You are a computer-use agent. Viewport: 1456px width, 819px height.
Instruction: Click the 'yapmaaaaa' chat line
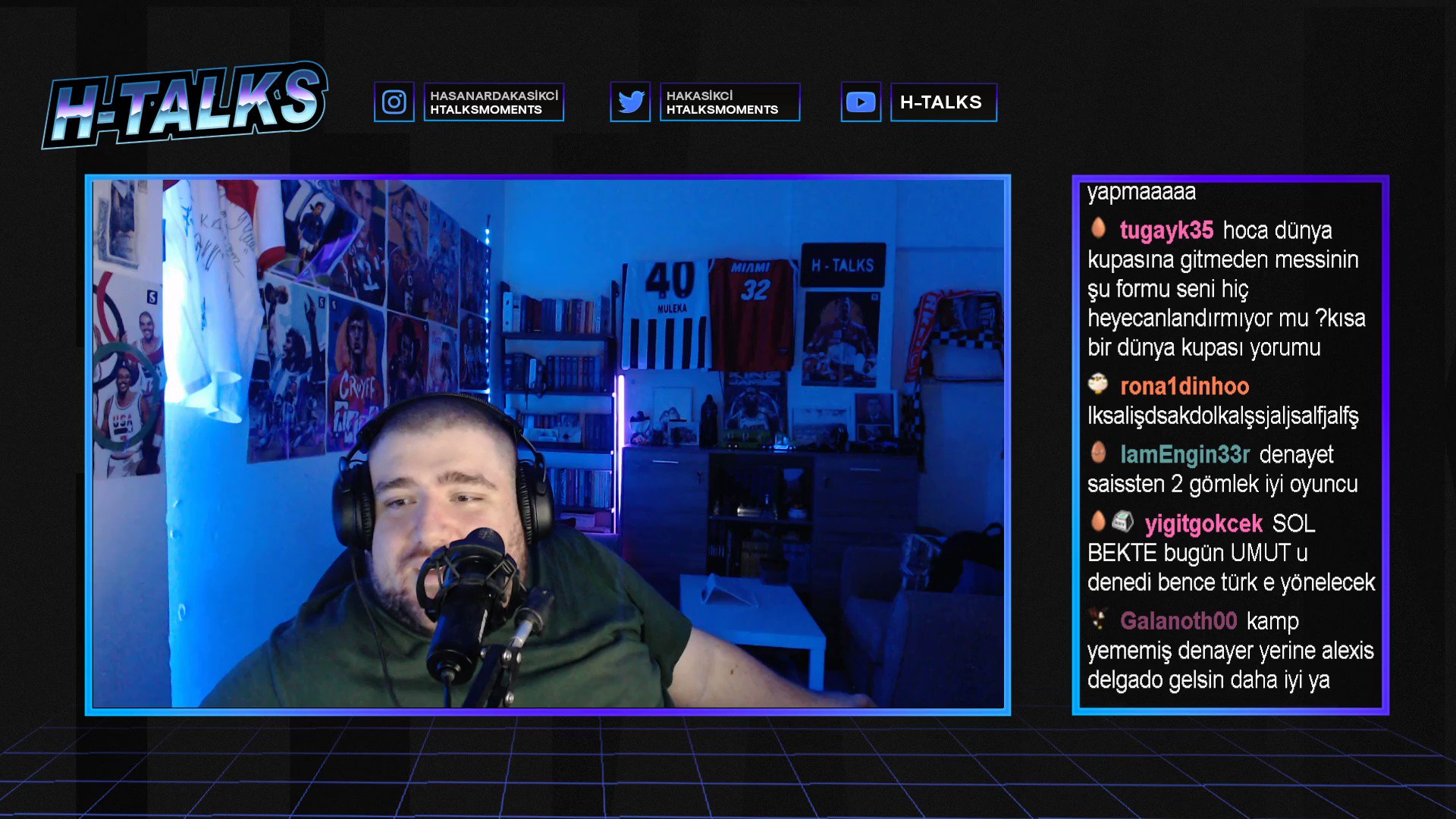1141,192
